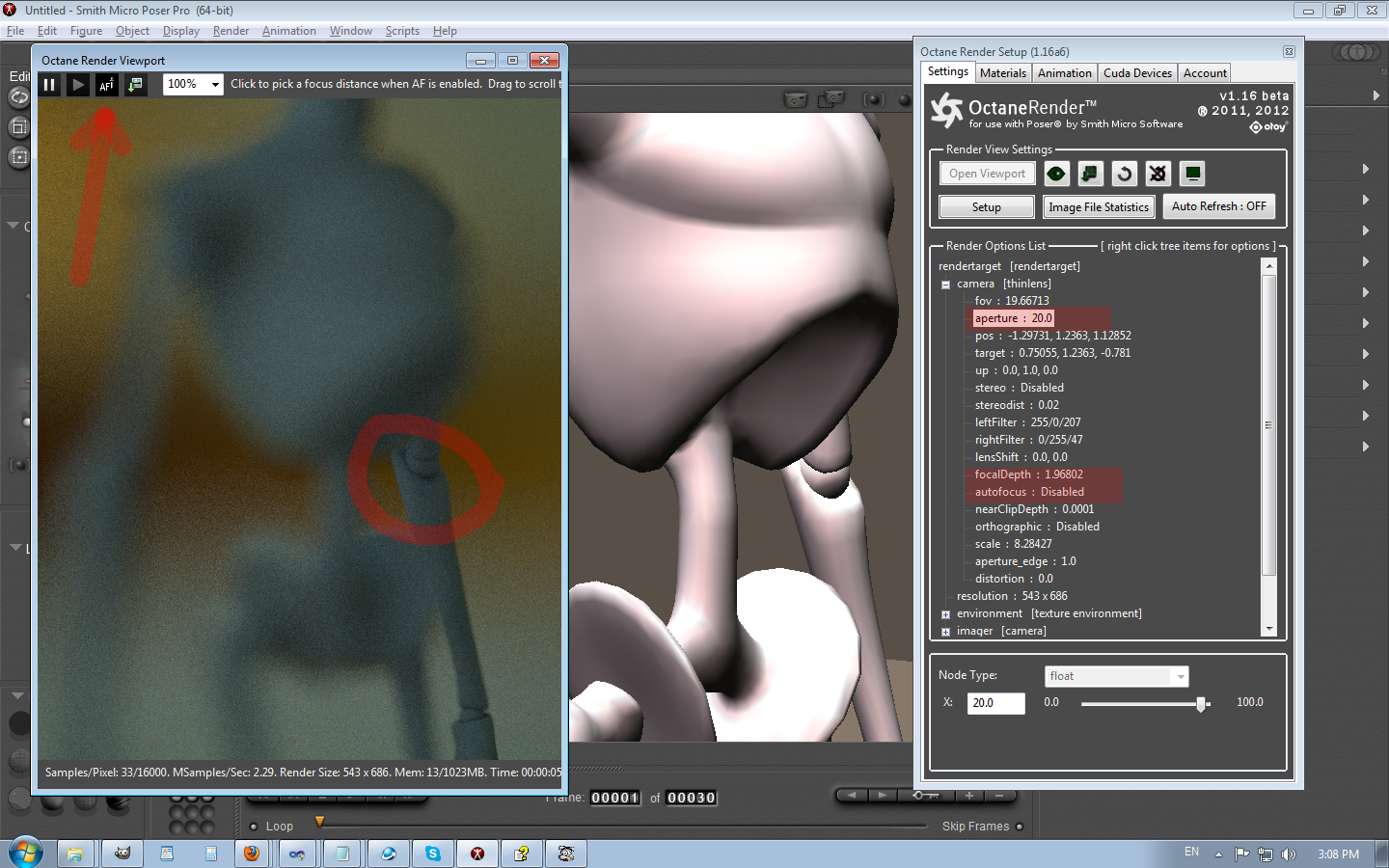Open the Object menu
Image resolution: width=1389 pixels, height=868 pixels.
pos(132,31)
